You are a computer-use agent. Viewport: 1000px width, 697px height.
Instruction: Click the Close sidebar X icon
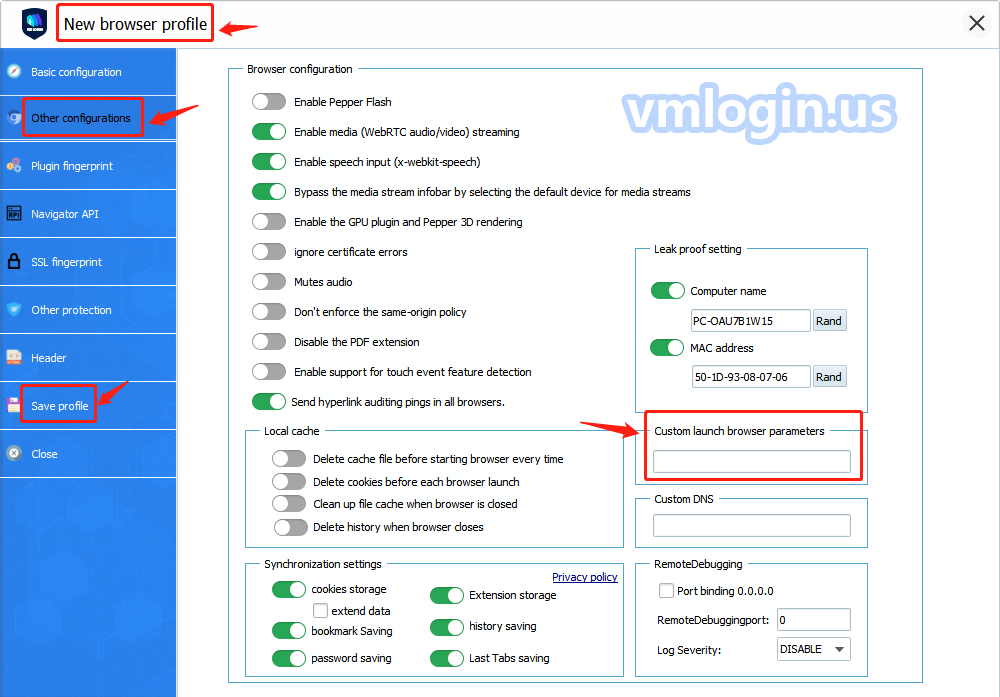click(x=14, y=454)
